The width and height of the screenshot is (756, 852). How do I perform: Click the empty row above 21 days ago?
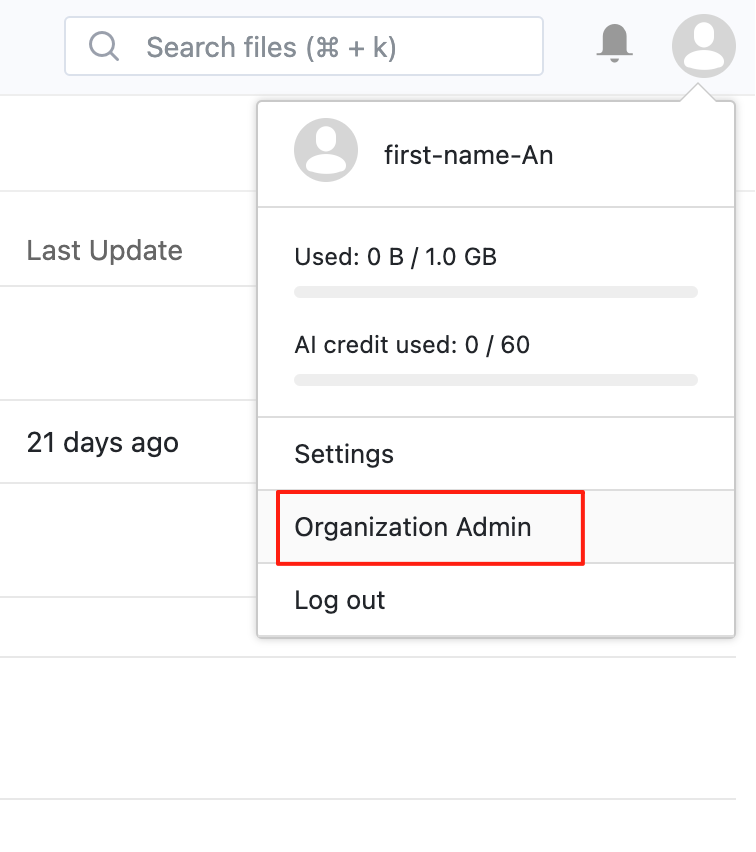pyautogui.click(x=128, y=343)
